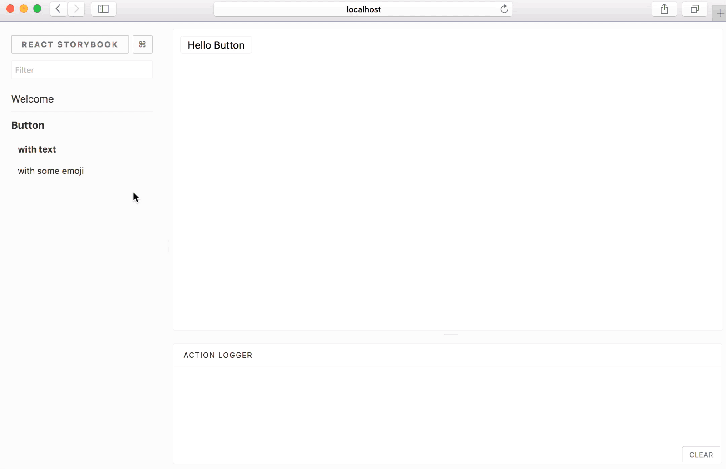Image resolution: width=727 pixels, height=470 pixels.
Task: Click the Safari back arrow button
Action: [58, 9]
